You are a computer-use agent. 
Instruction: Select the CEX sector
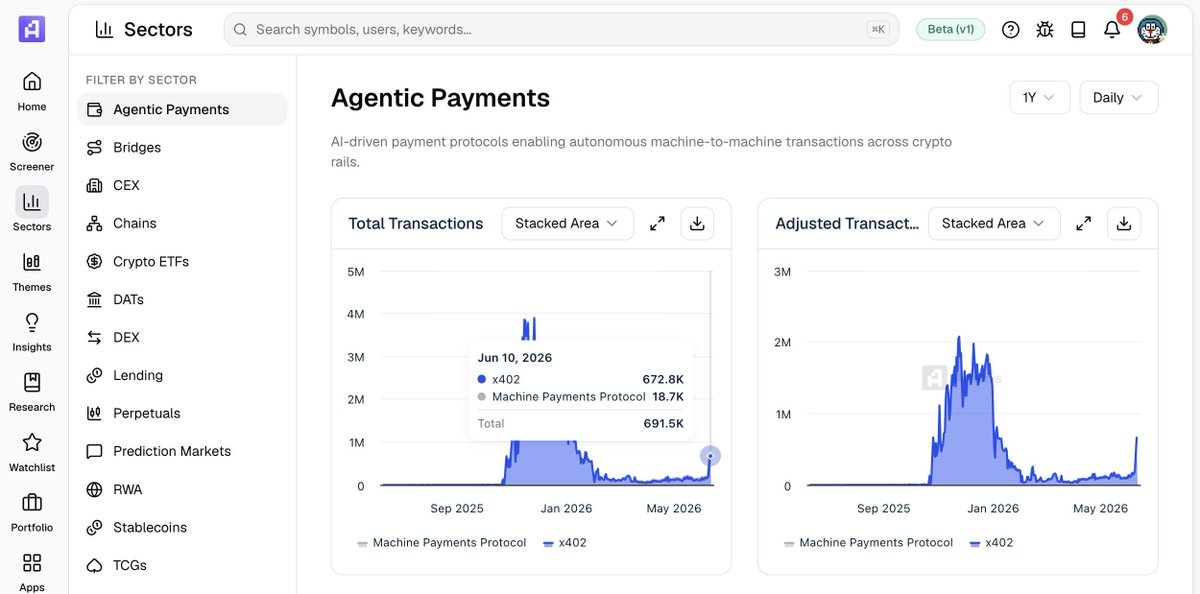coord(182,185)
